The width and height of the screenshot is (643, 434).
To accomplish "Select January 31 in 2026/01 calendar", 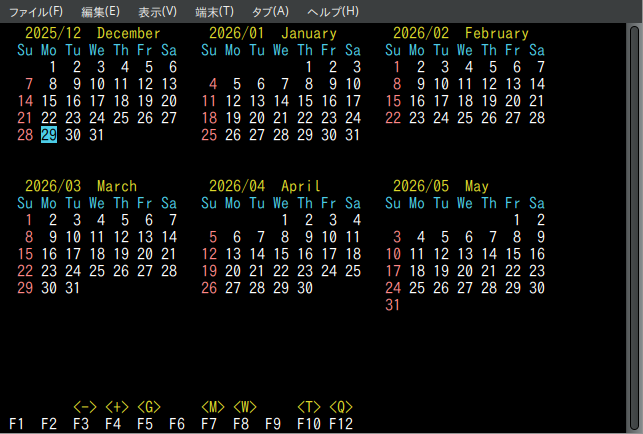I will coord(353,135).
